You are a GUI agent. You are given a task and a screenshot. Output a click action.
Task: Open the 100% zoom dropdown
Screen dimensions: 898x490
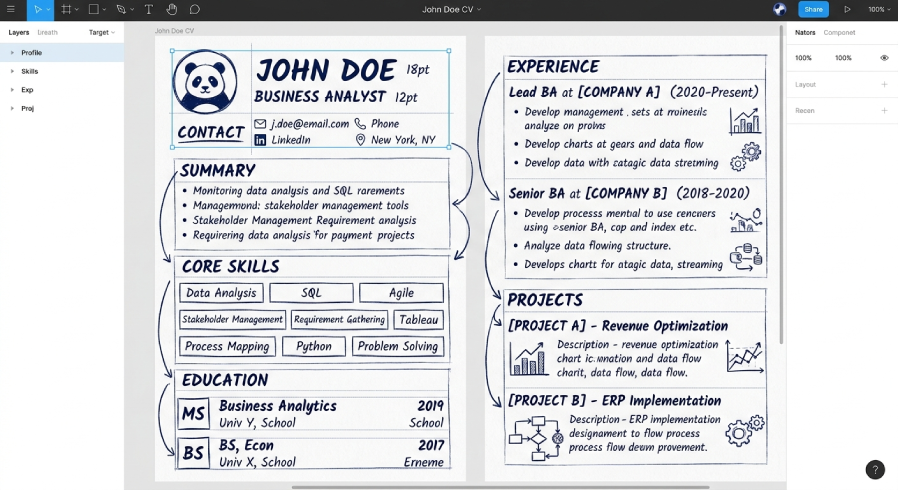pyautogui.click(x=878, y=10)
